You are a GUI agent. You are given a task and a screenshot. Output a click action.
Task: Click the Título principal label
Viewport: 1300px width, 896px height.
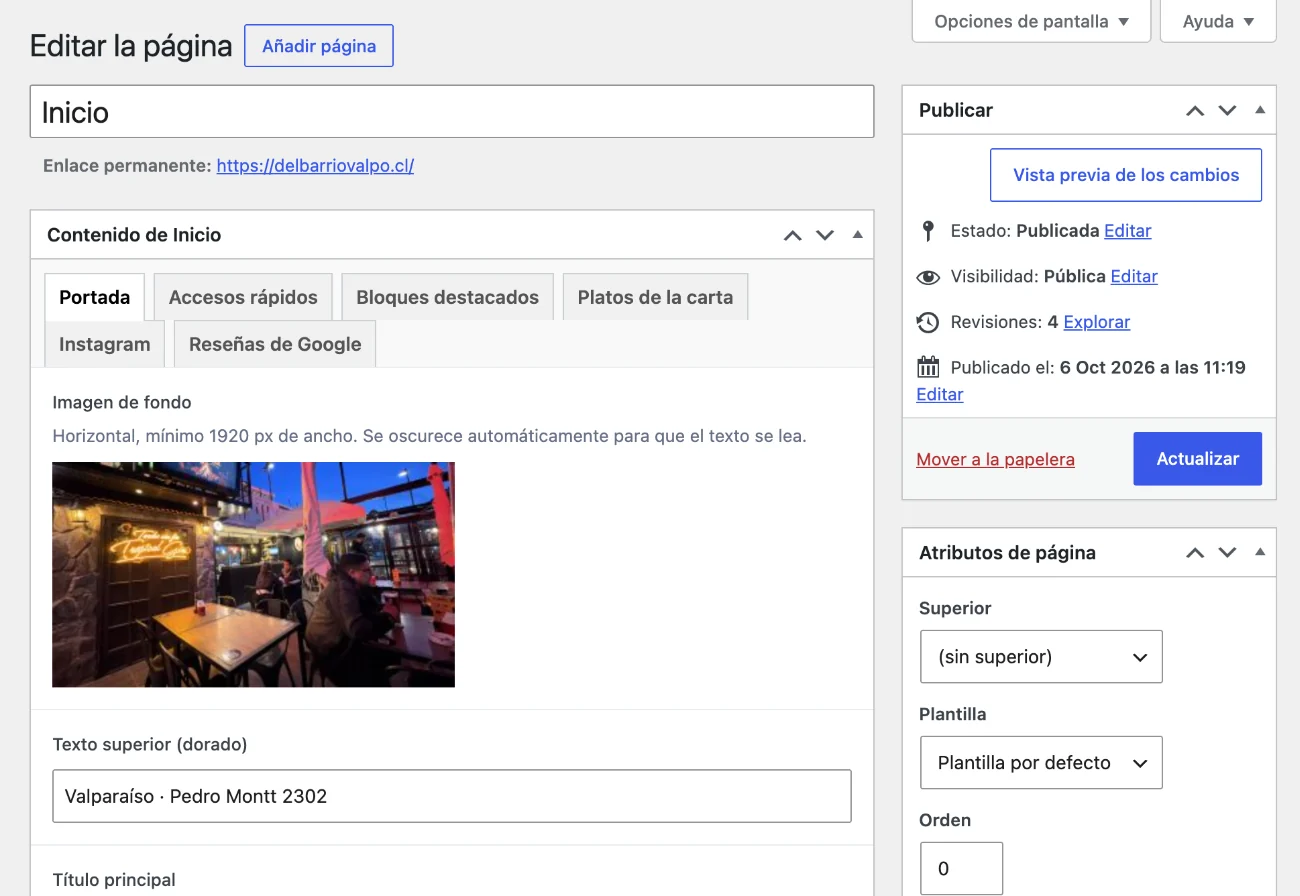click(x=114, y=880)
